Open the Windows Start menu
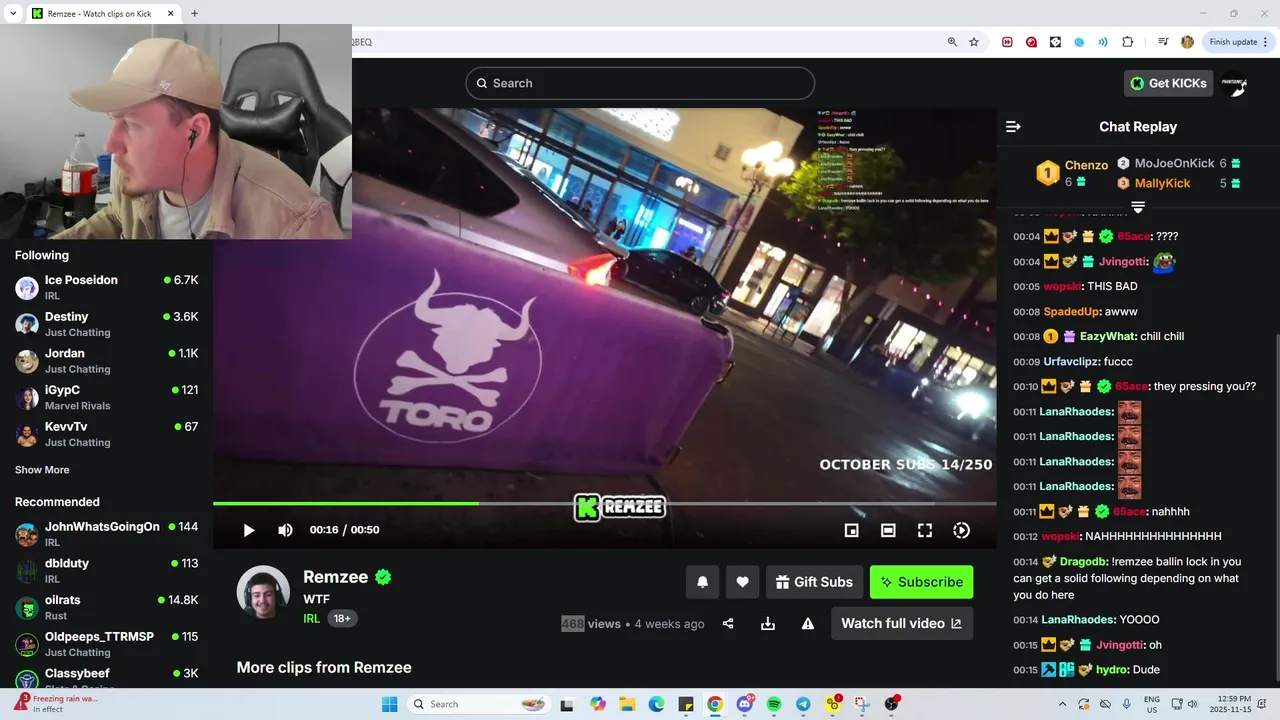 [389, 704]
